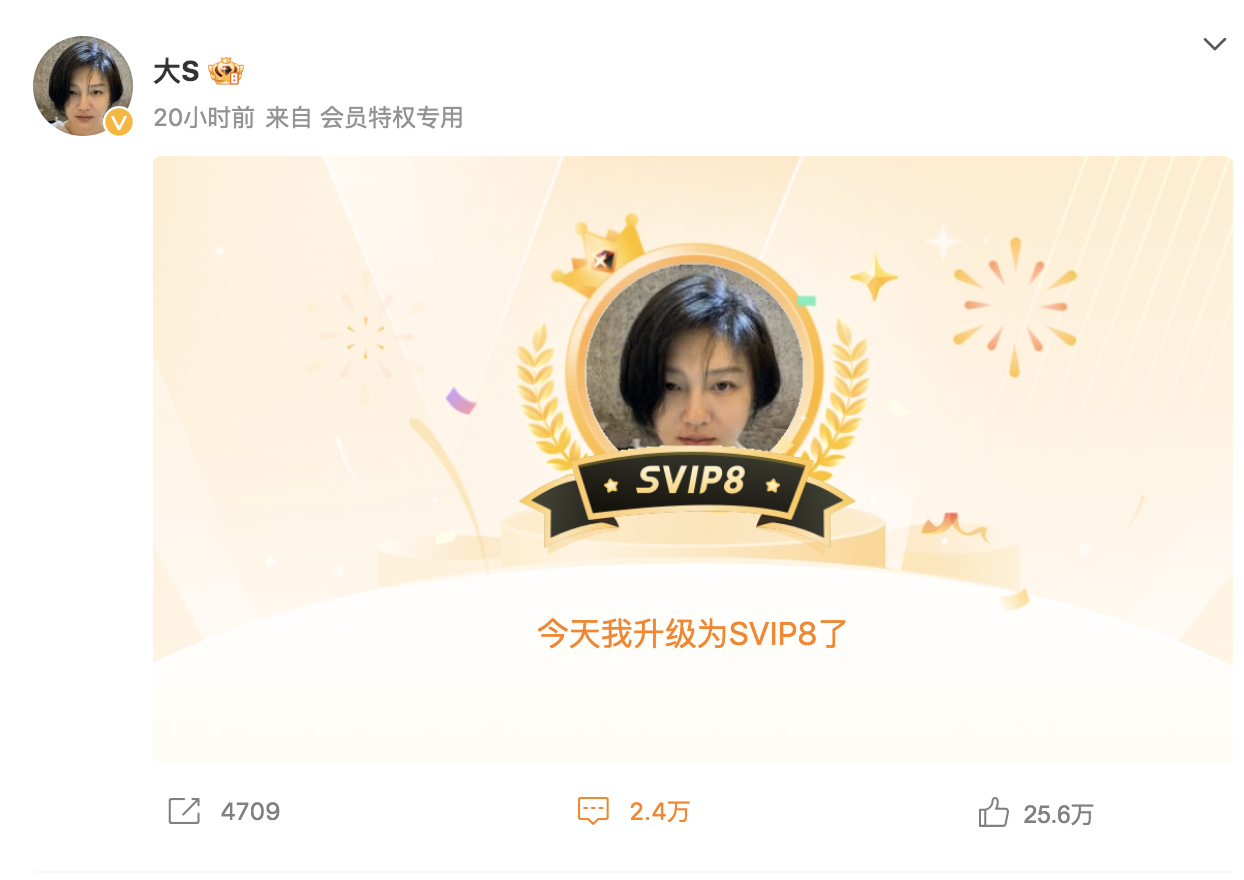Click the left golden laurel wreath
The image size is (1244, 880).
coord(547,400)
